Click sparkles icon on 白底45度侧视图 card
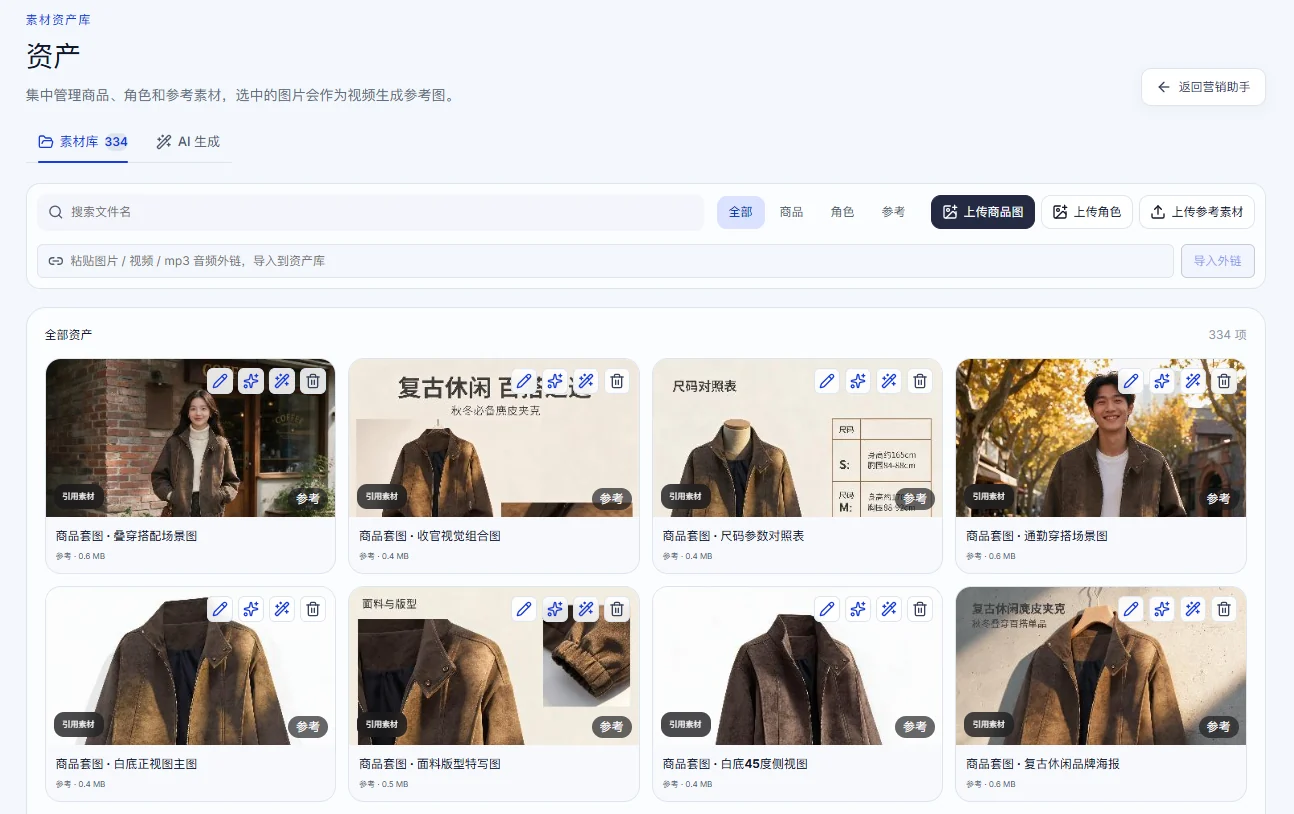Screen dimensions: 1294x814 click(x=858, y=609)
